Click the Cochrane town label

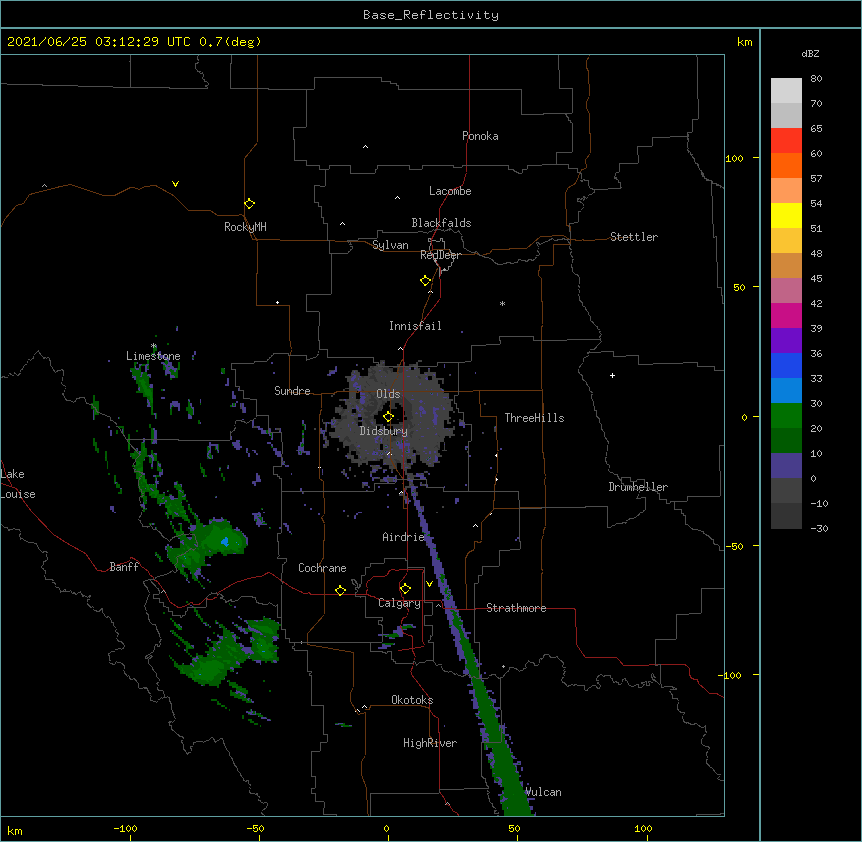322,568
